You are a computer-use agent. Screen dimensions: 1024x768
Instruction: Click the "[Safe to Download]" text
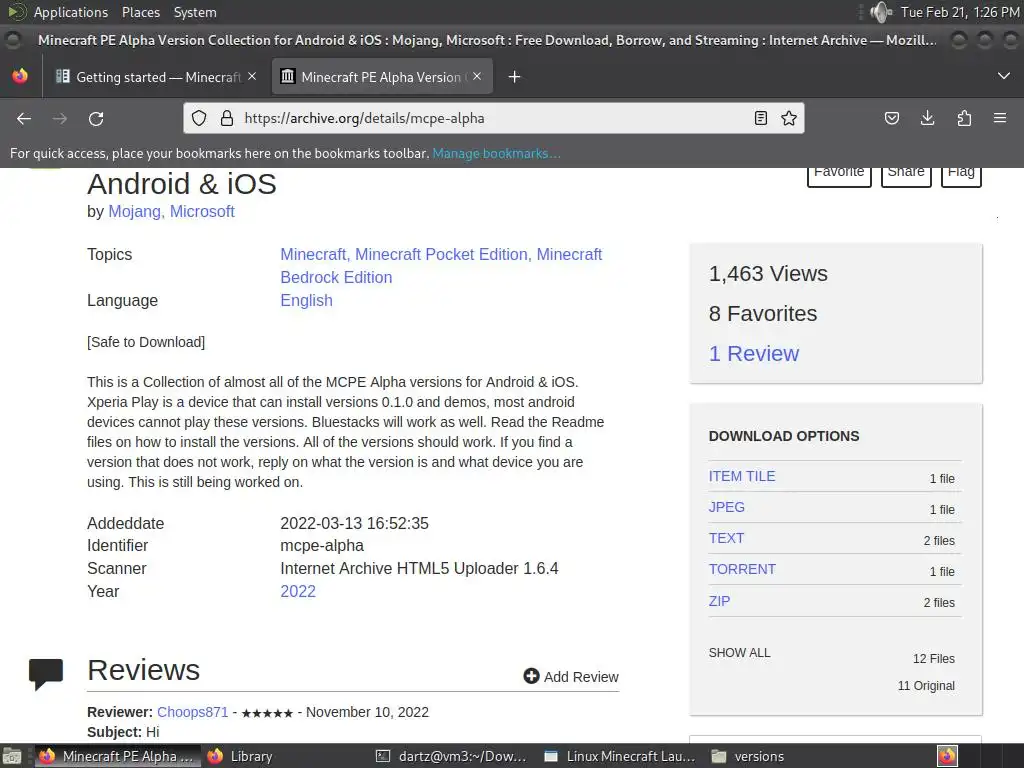[146, 342]
